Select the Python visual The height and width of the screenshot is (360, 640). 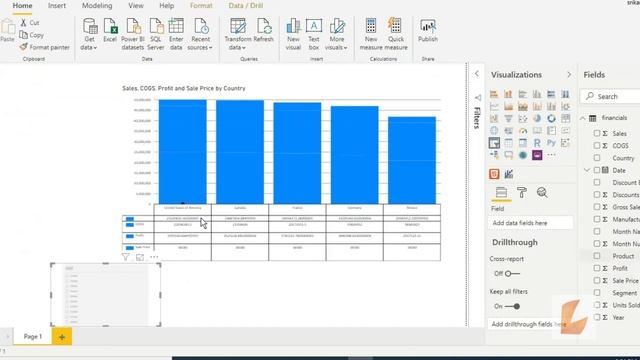pyautogui.click(x=551, y=143)
